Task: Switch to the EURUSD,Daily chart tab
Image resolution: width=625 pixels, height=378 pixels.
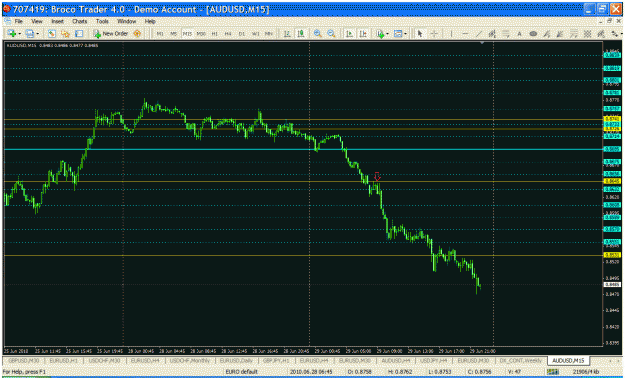Action: [237, 360]
